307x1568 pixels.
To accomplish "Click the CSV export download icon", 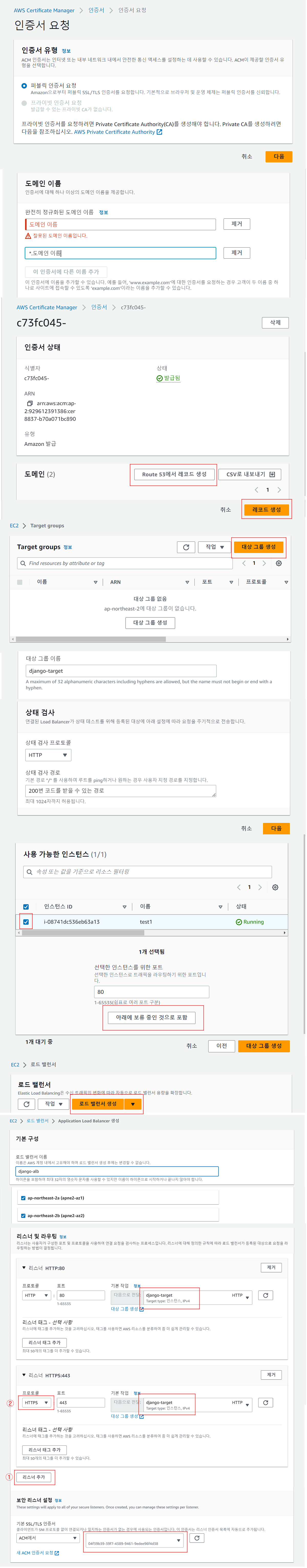I will 272,474.
